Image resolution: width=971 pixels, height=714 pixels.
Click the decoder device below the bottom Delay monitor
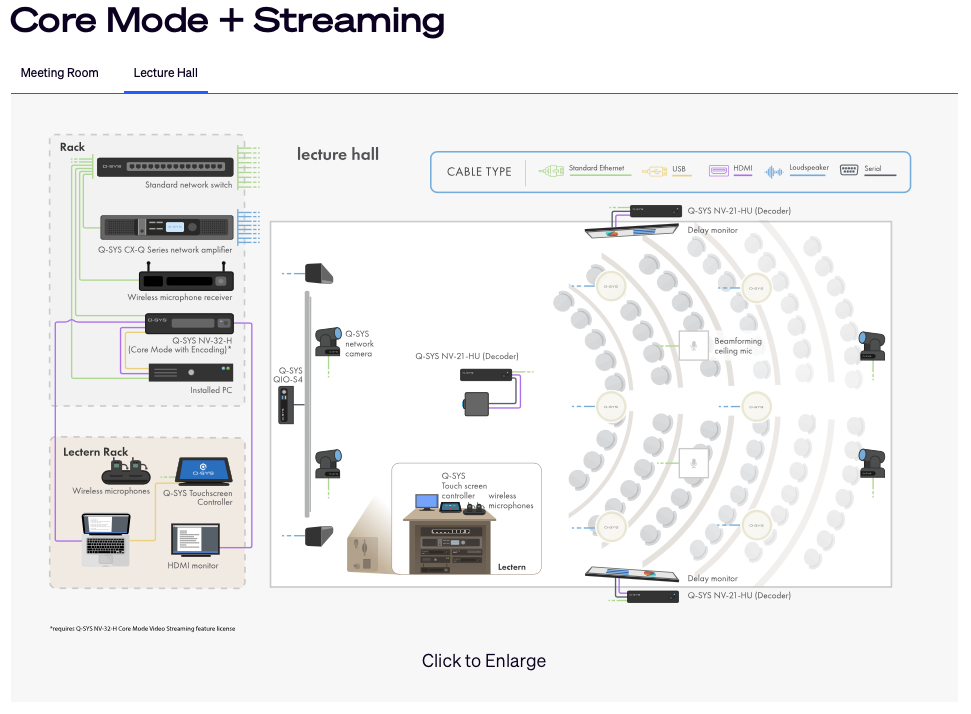coord(653,597)
